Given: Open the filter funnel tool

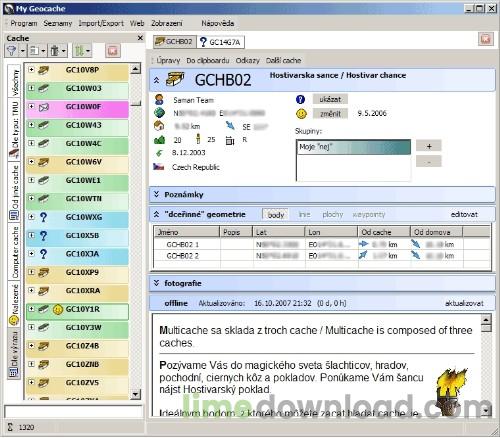Looking at the screenshot, I should (x=12, y=51).
